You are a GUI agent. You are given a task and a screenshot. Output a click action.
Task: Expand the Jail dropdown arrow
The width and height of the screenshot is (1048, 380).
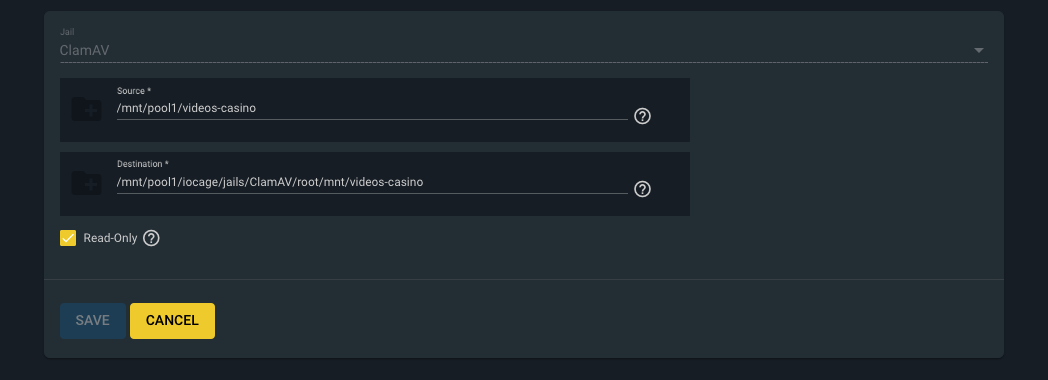(978, 50)
